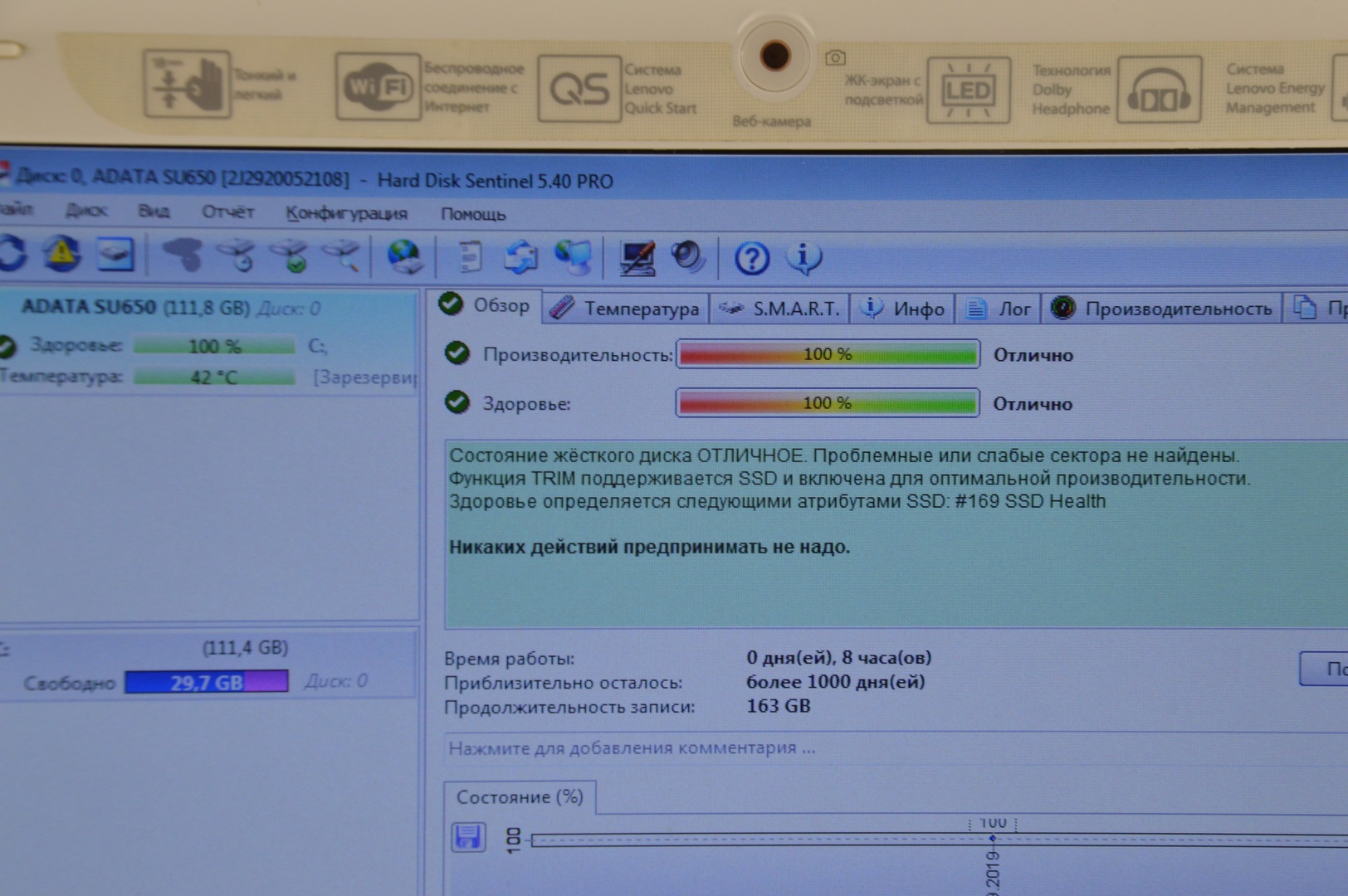
Task: Click the speaker sound toolbar icon
Action: tap(687, 257)
